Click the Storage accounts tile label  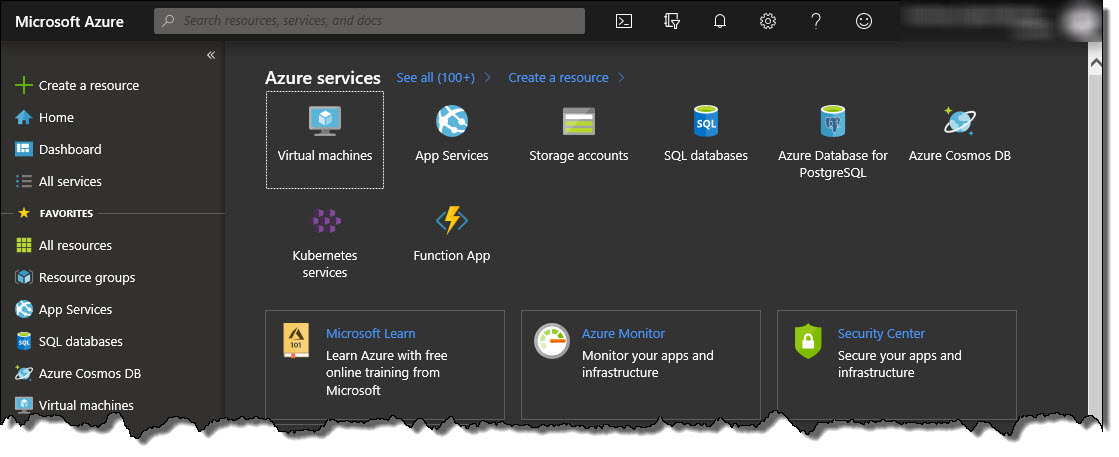click(579, 156)
